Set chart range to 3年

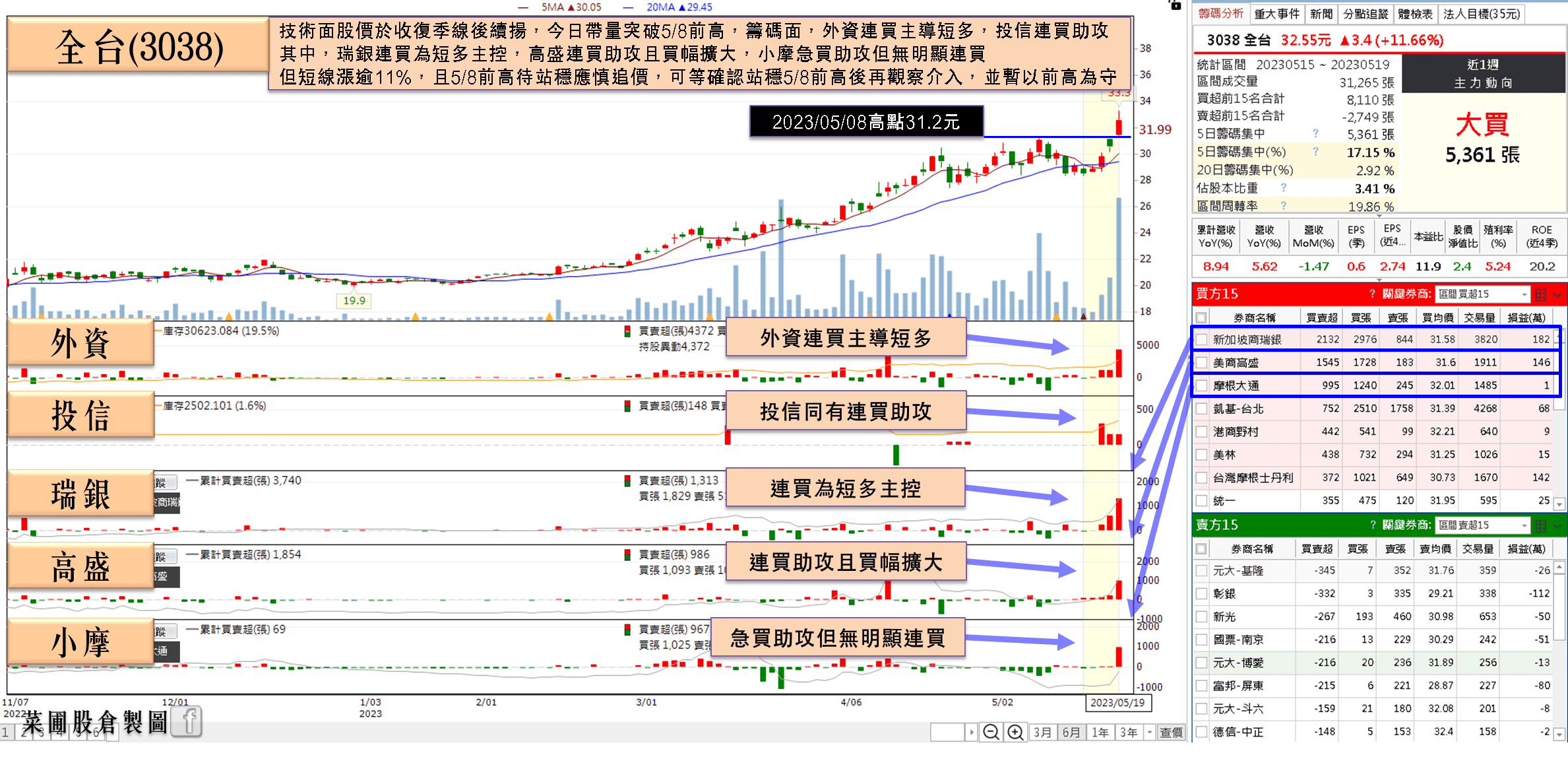click(x=1129, y=732)
